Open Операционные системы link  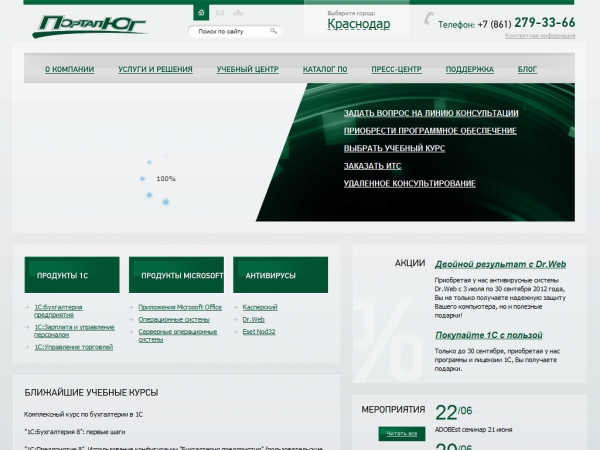coord(174,319)
